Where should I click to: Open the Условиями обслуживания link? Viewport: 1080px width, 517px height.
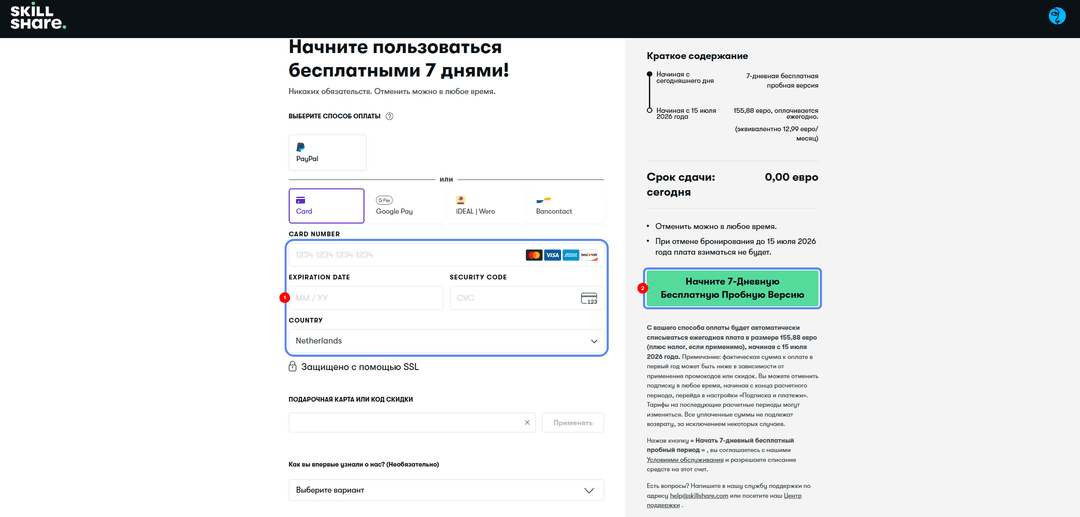[x=685, y=458]
